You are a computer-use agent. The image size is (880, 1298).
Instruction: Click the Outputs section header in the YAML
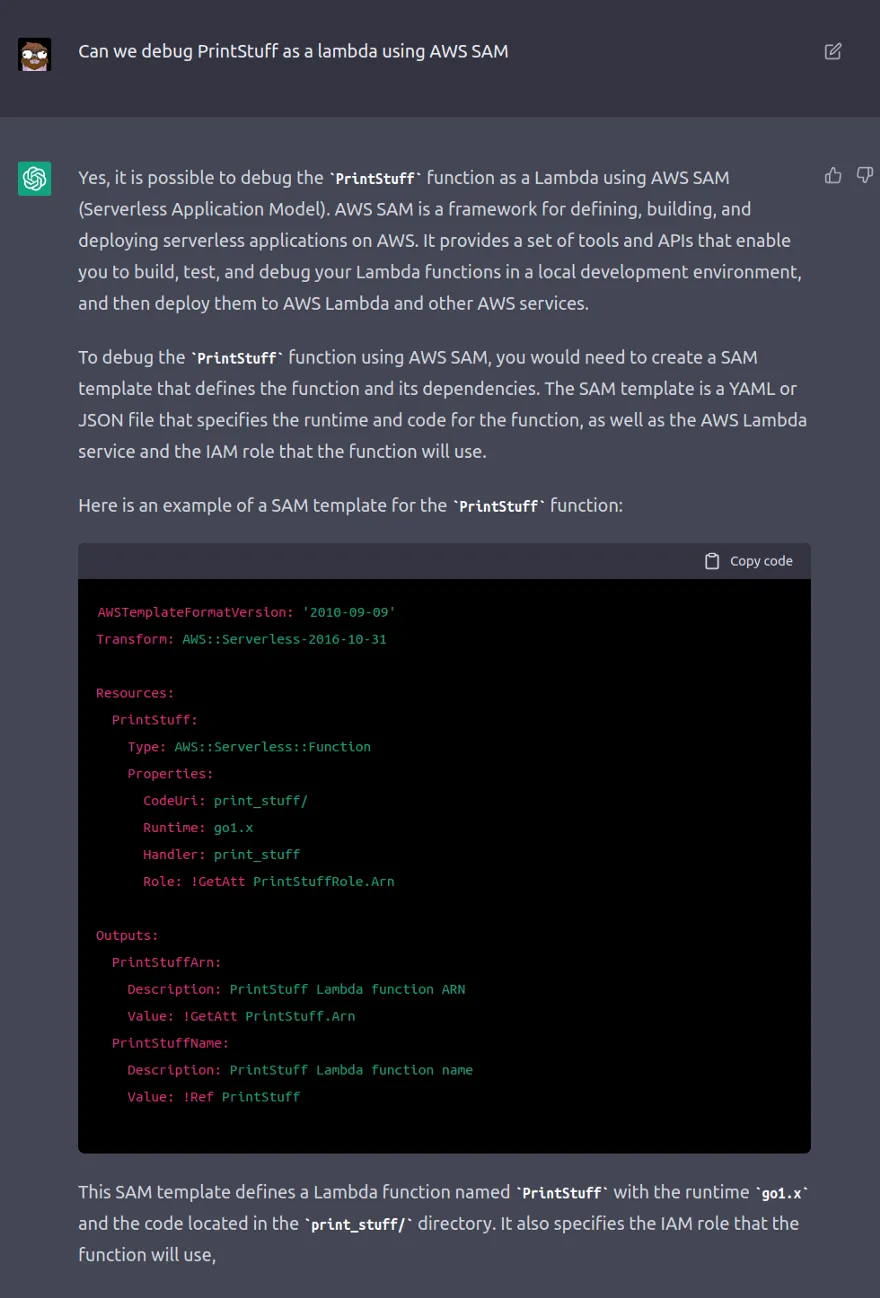[x=126, y=935]
